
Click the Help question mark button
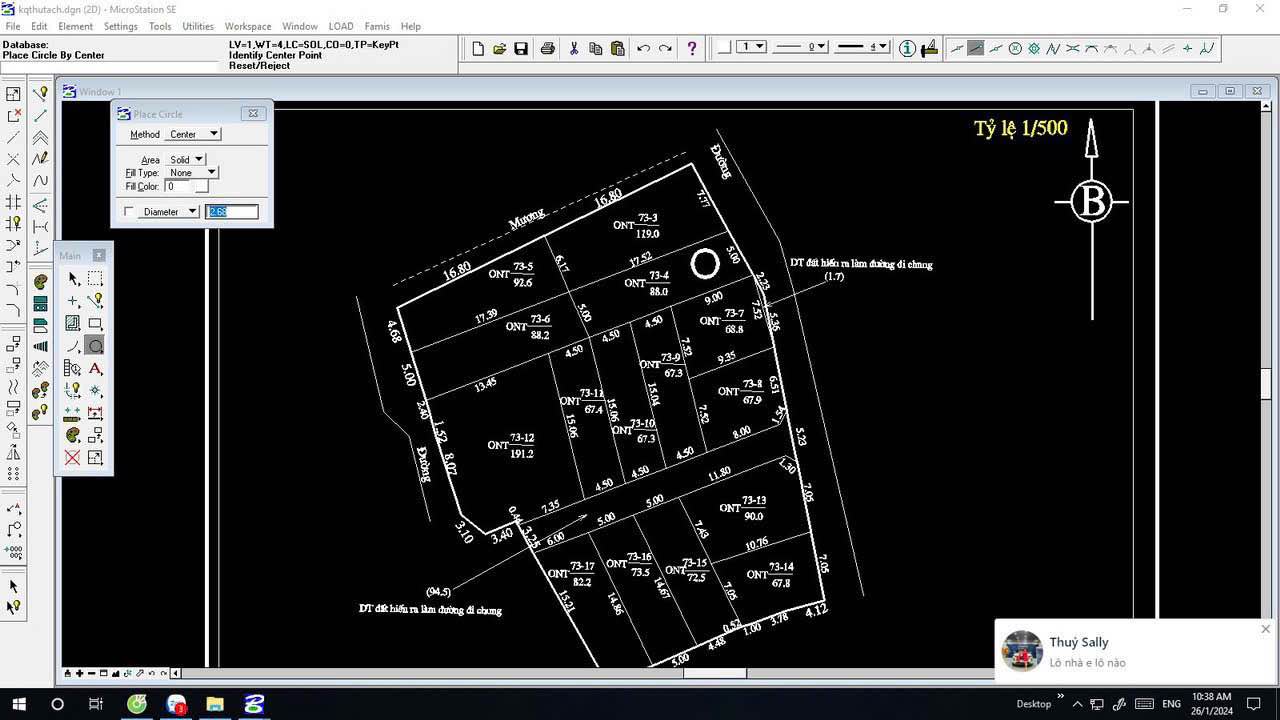692,48
